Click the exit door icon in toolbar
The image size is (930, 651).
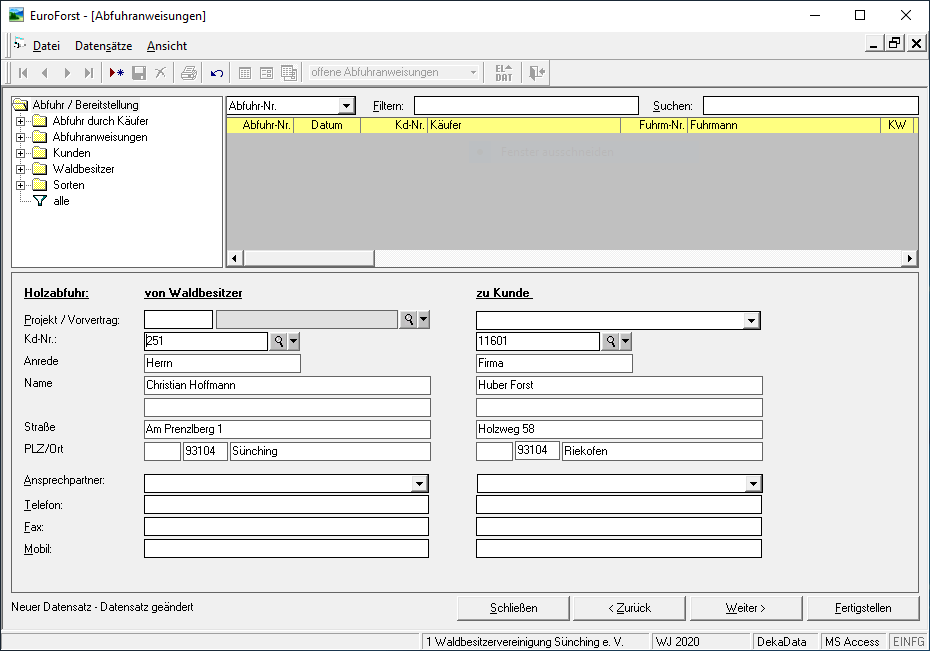coord(537,73)
